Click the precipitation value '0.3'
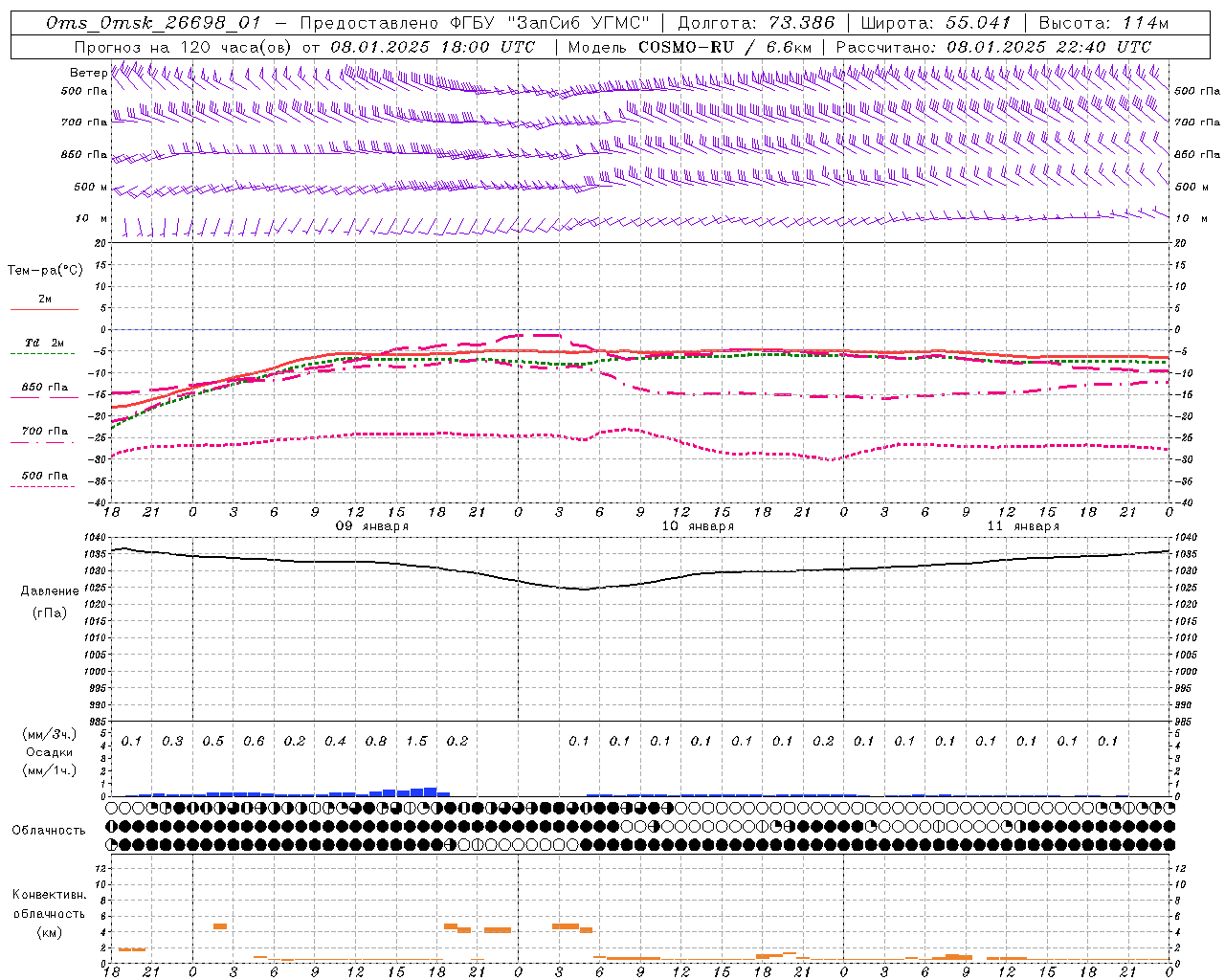This screenshot has height=980, width=1225. [x=172, y=742]
